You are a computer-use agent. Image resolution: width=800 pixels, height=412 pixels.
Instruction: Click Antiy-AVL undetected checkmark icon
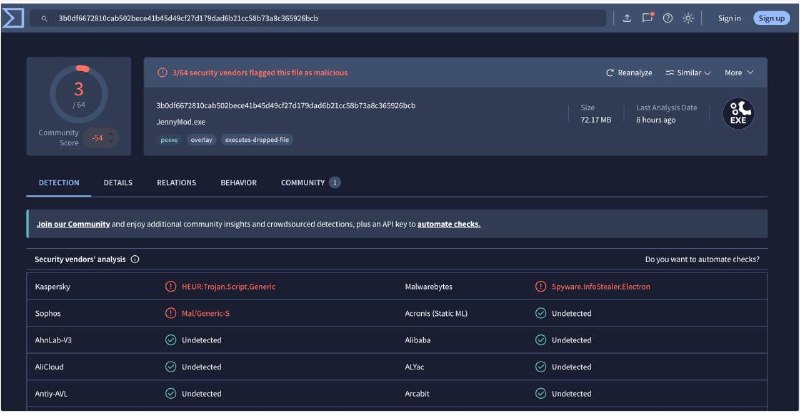tap(170, 394)
